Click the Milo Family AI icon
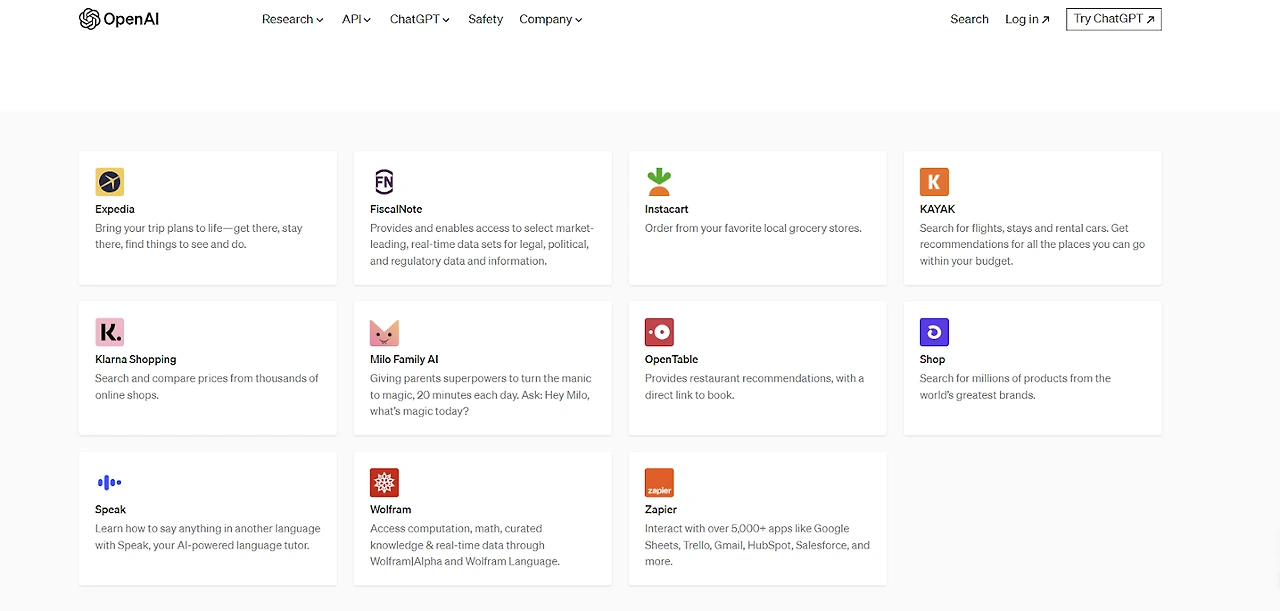This screenshot has height=611, width=1280. pos(384,332)
